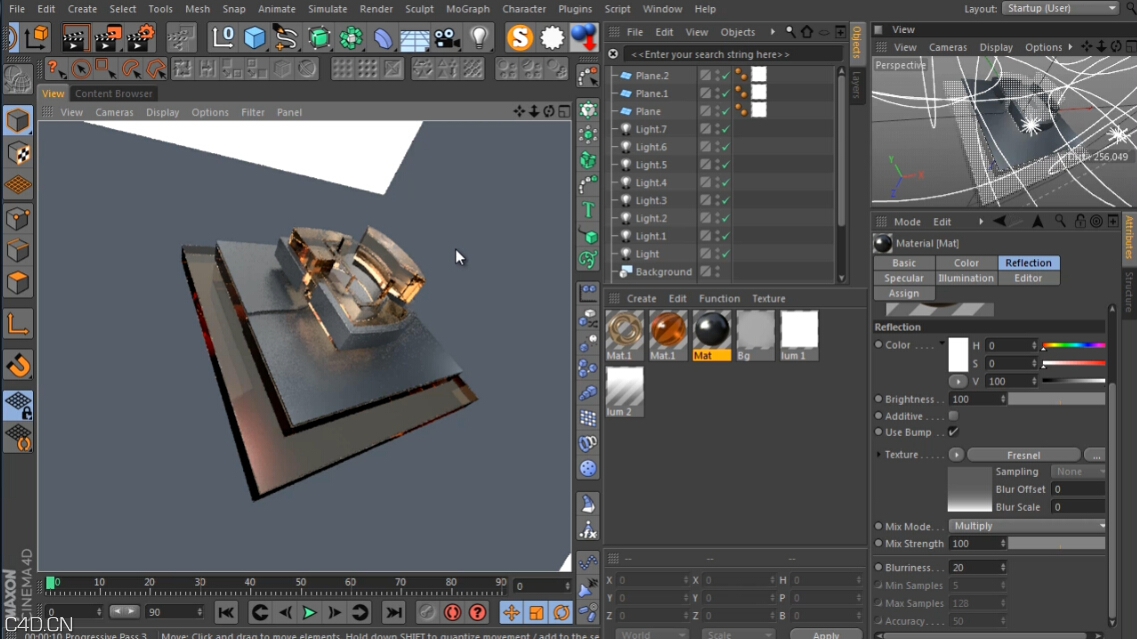
Task: Open the Illumination material channel
Action: point(966,278)
